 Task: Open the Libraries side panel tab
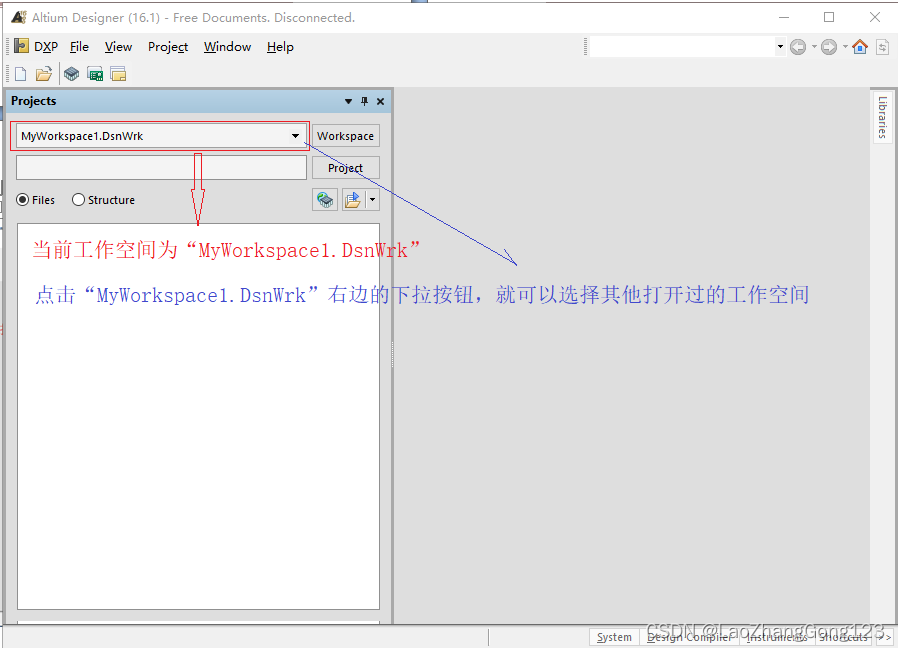pyautogui.click(x=883, y=118)
